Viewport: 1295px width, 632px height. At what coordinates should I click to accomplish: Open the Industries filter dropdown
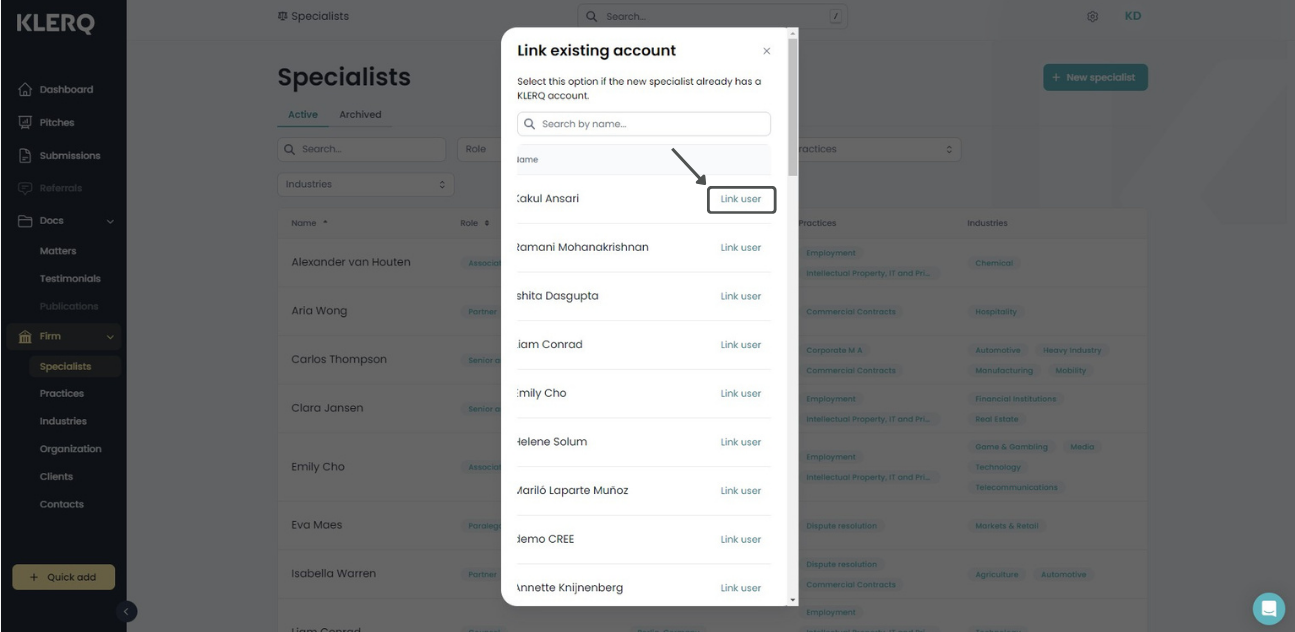[x=366, y=184]
